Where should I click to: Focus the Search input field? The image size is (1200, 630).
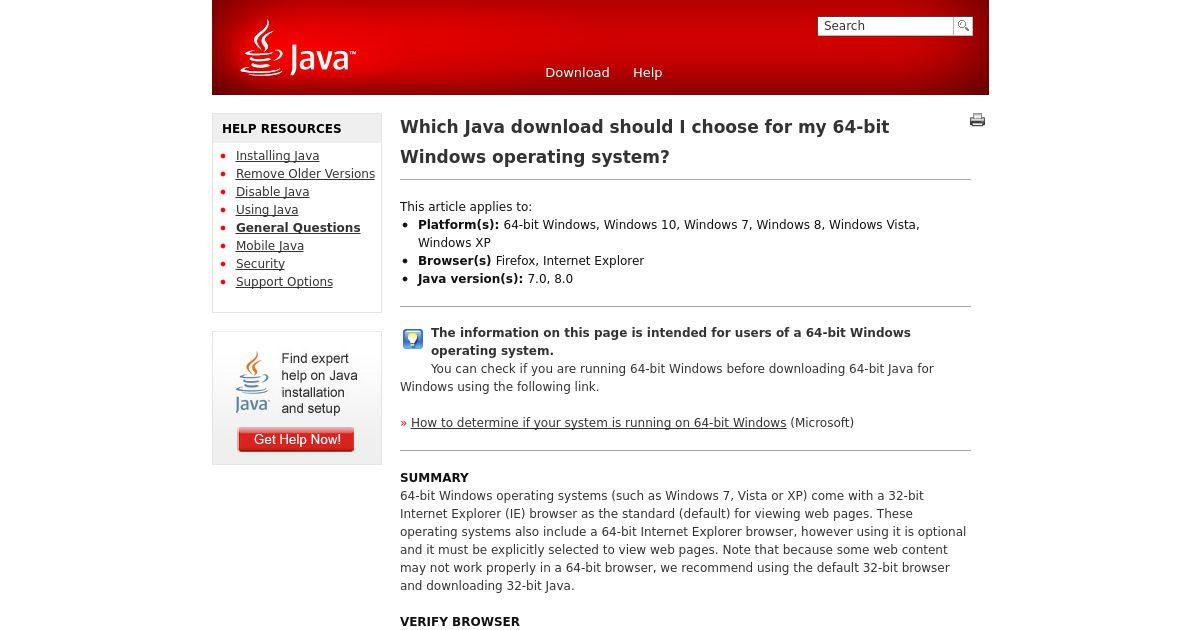pos(885,26)
